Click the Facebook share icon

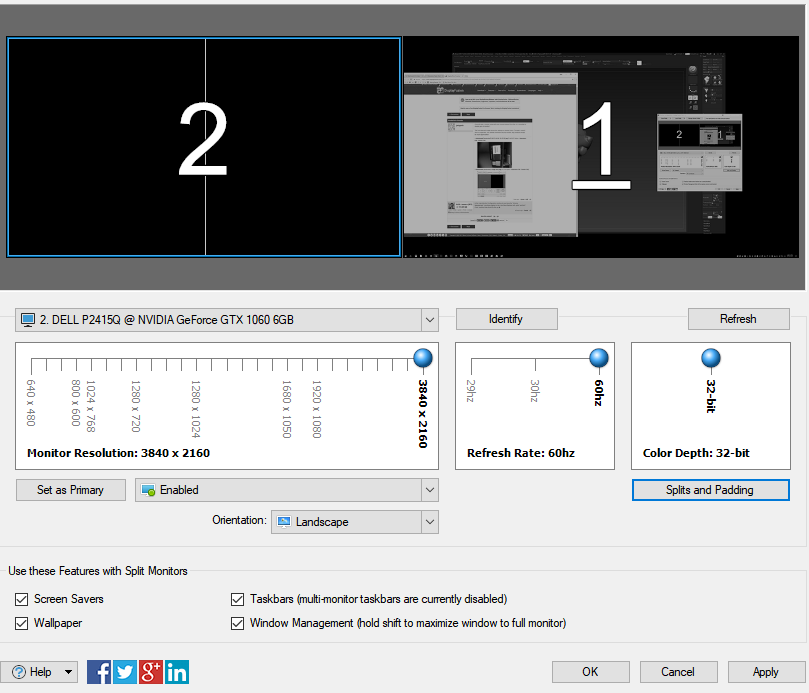[99, 672]
